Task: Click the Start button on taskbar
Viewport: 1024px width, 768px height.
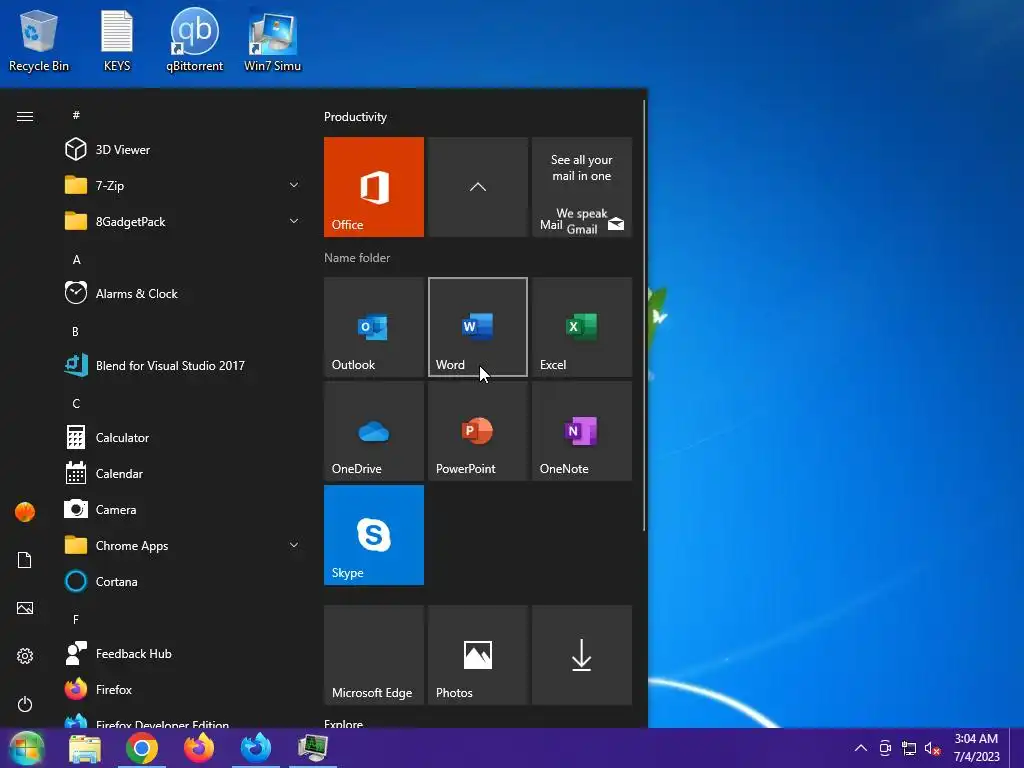Action: point(27,748)
